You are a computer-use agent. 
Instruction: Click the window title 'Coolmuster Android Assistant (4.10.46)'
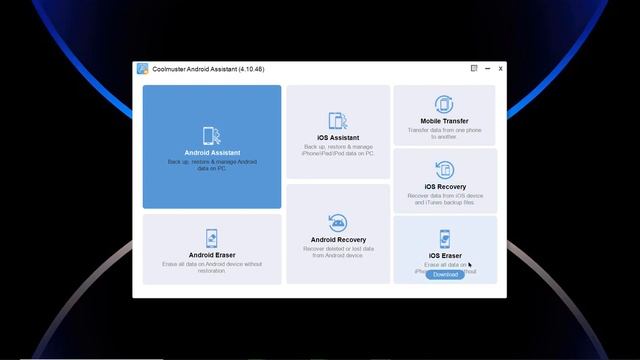[x=208, y=69]
